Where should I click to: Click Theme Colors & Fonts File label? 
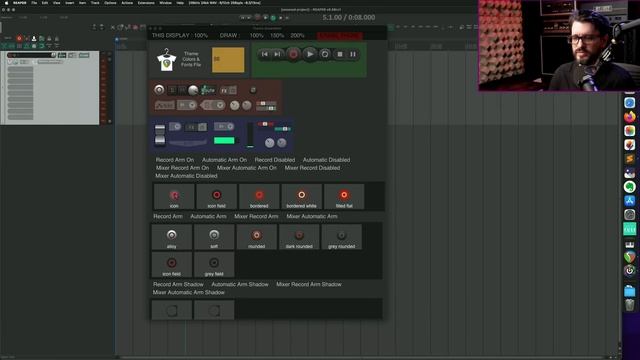click(191, 59)
